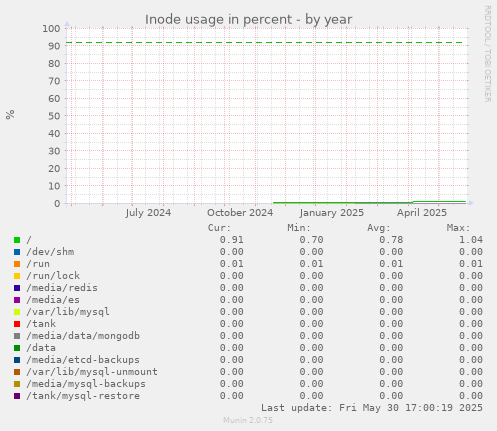Click the 100 y-axis label
497x431 pixels.
(x=51, y=28)
